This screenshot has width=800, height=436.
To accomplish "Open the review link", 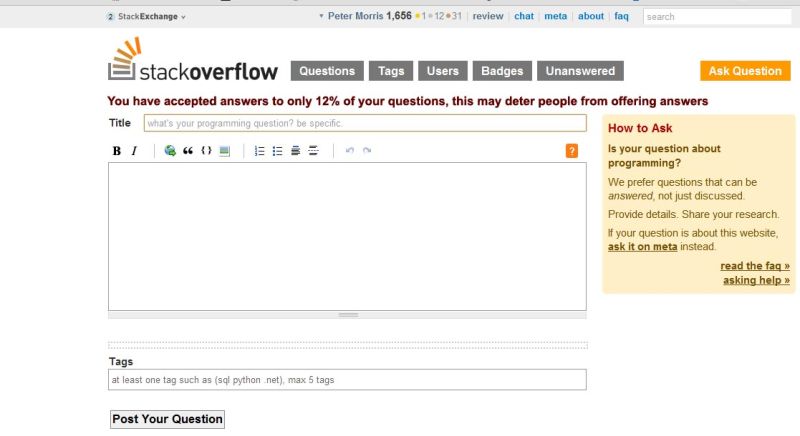I will point(488,16).
